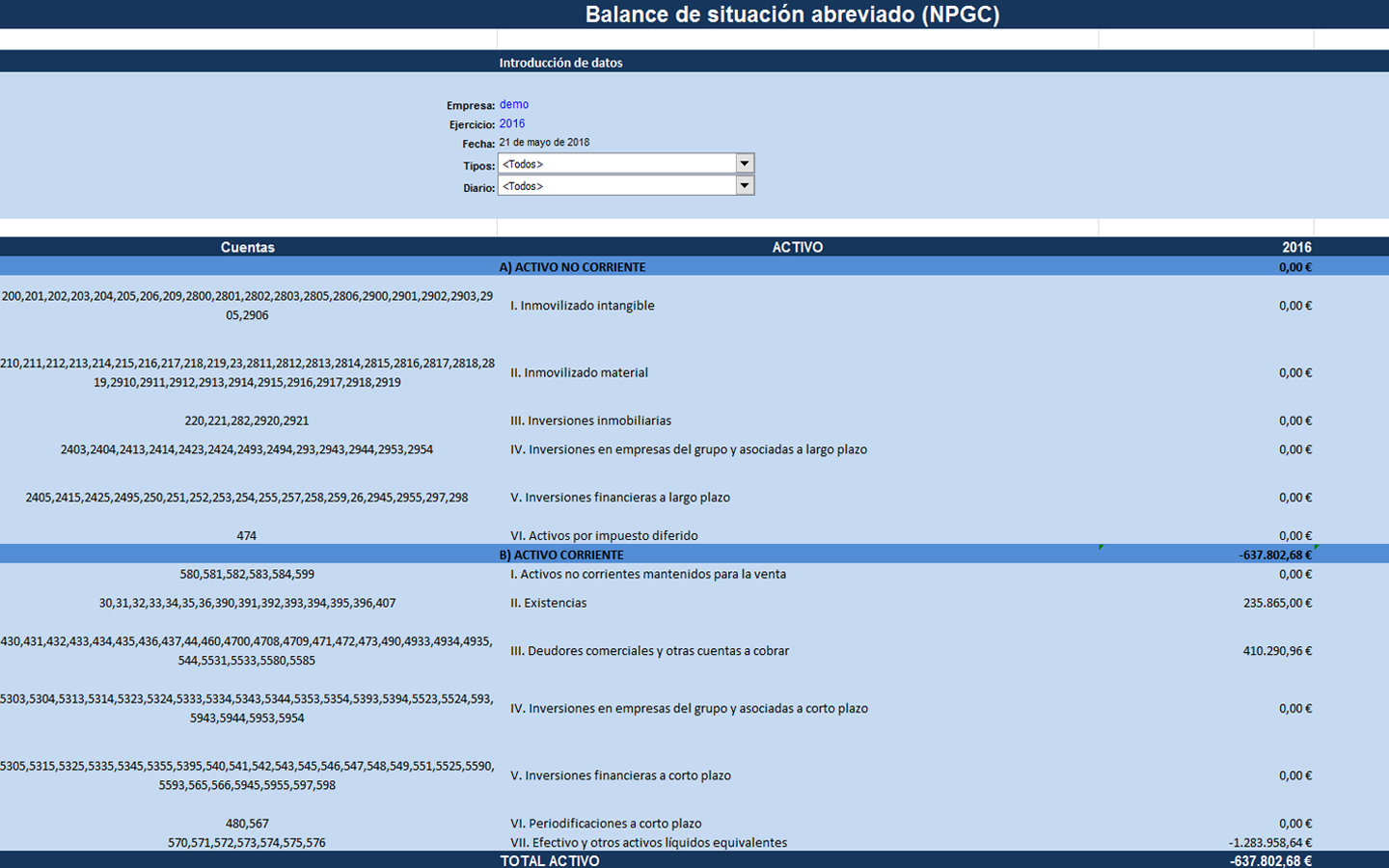Screen dimensions: 1389x868
Task: Select the Deudores comerciales amount 410.290,96 €
Action: click(1277, 651)
